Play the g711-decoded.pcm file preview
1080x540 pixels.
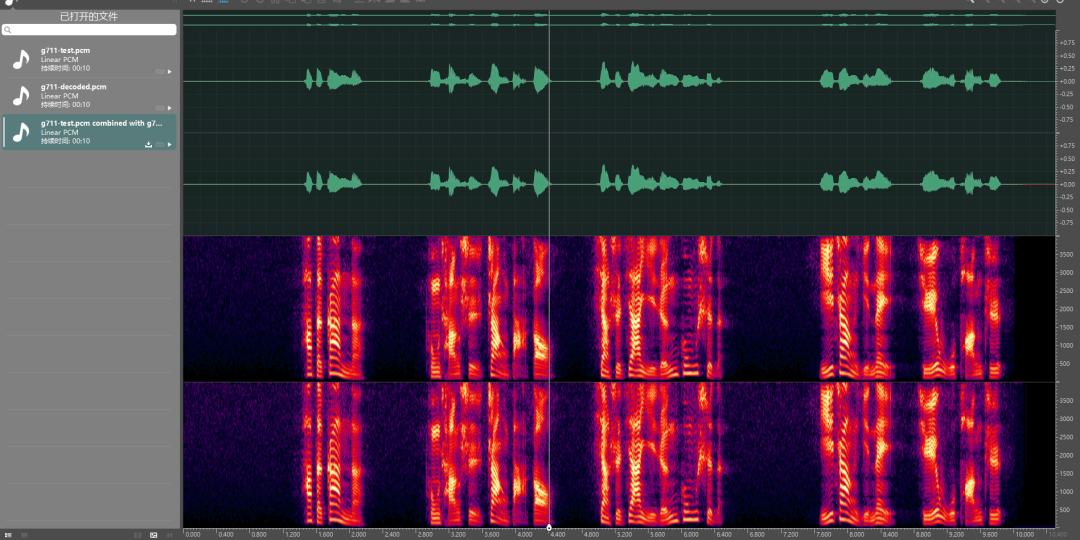point(170,108)
